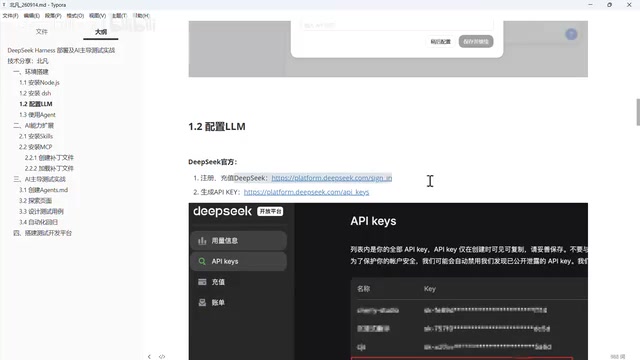Viewport: 640px width, 360px height.
Task: Go to DeepSeek Harness outline heading
Action: click(x=61, y=50)
